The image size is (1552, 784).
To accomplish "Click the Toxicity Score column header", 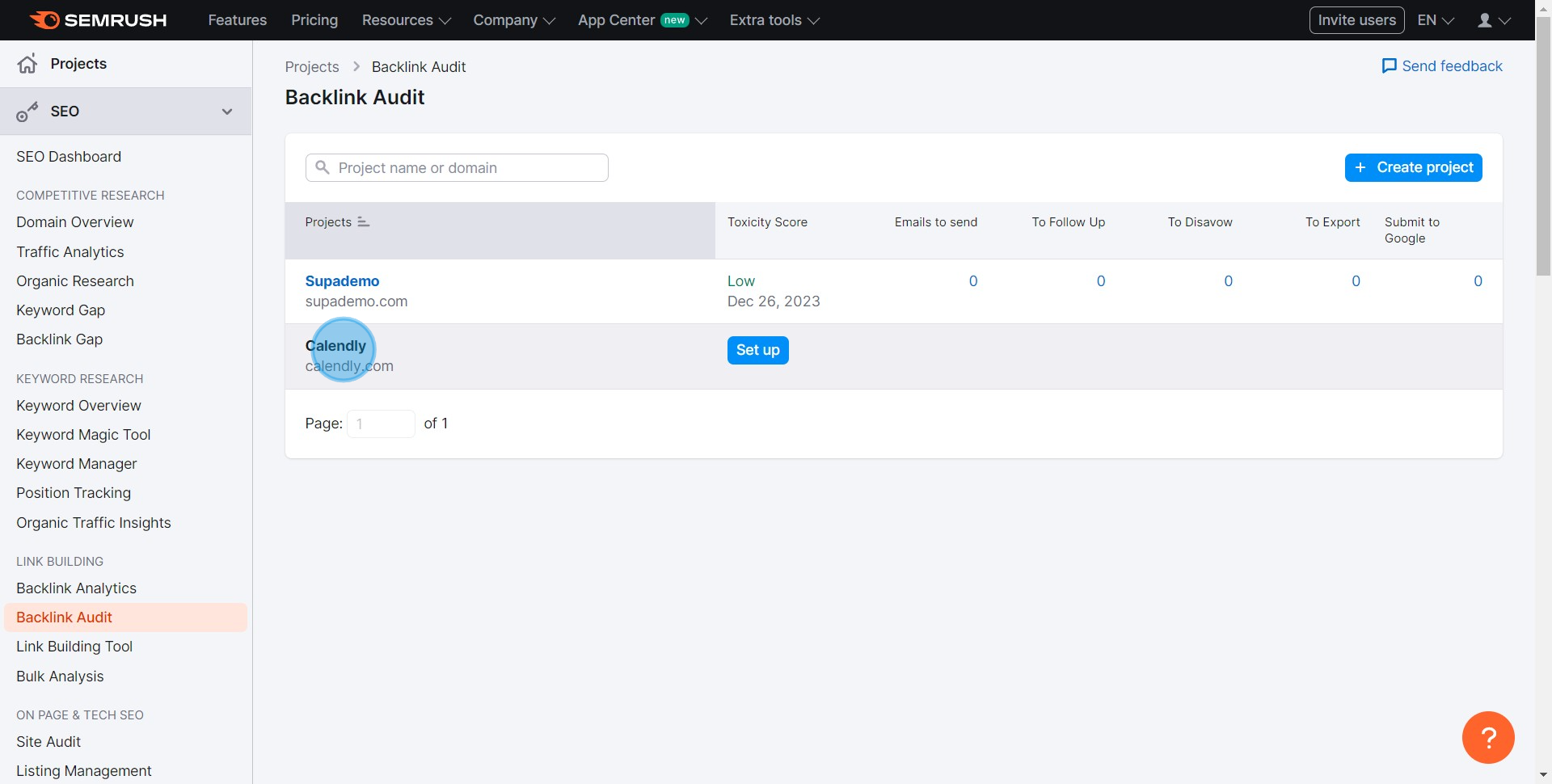I will pyautogui.click(x=767, y=222).
